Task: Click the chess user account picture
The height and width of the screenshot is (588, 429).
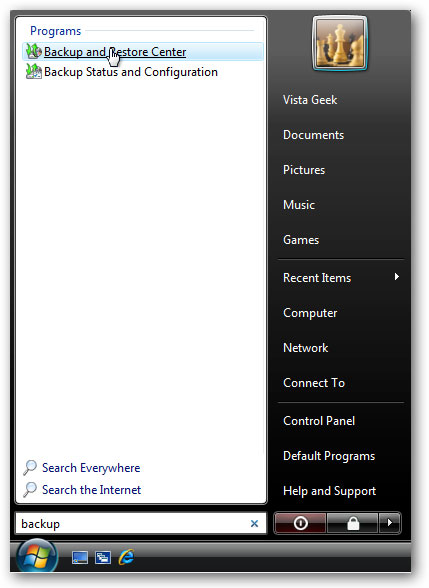Action: [340, 43]
